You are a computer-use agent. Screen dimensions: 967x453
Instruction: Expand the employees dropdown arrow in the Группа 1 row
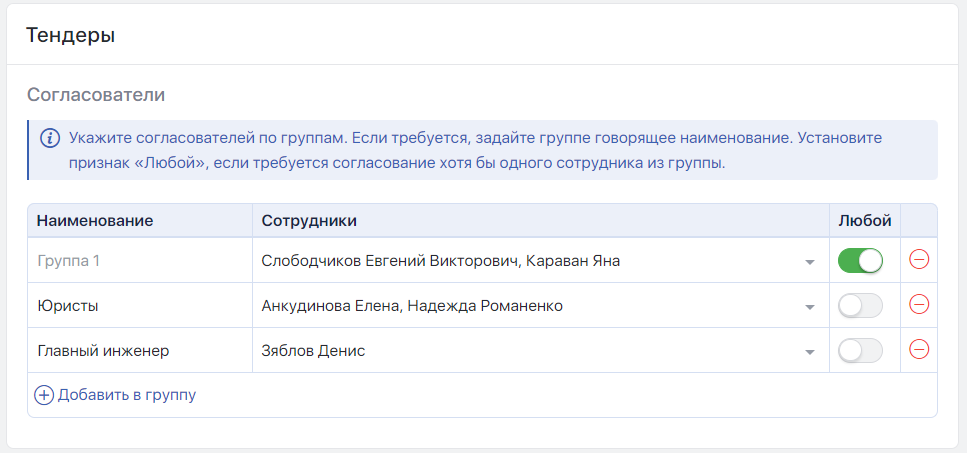point(809,262)
